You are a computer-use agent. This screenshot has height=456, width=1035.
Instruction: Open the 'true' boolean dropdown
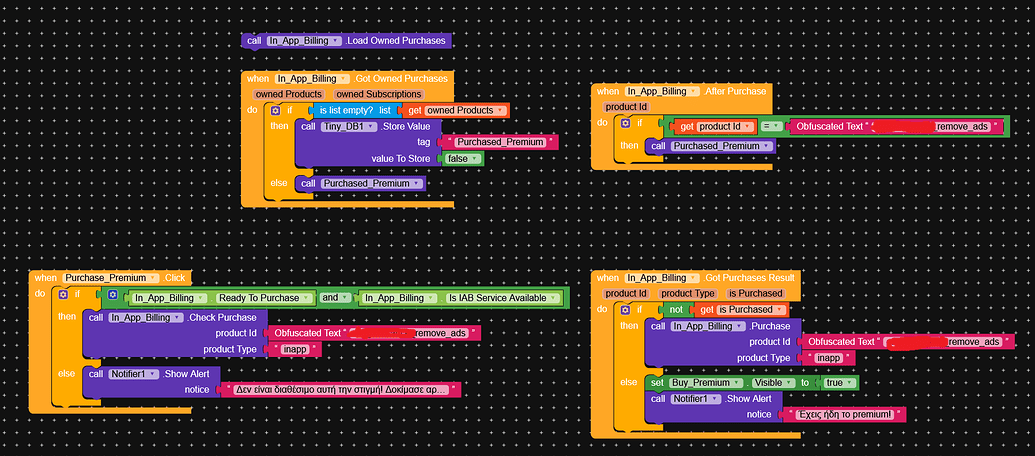pyautogui.click(x=838, y=383)
